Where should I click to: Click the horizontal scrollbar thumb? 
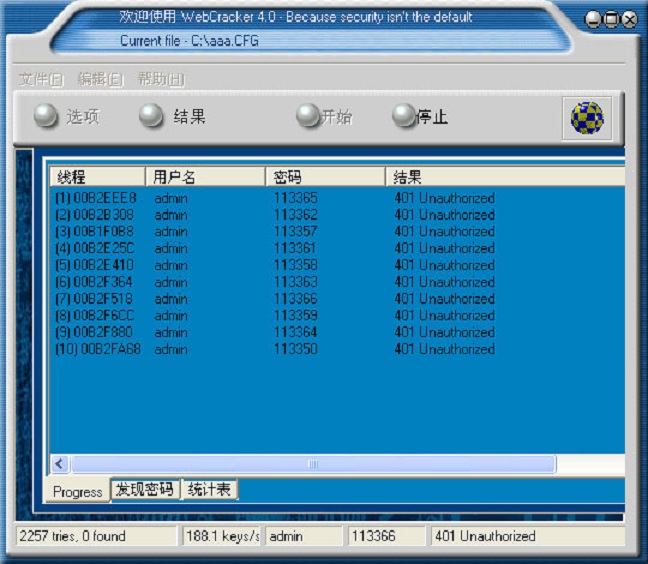pyautogui.click(x=312, y=464)
